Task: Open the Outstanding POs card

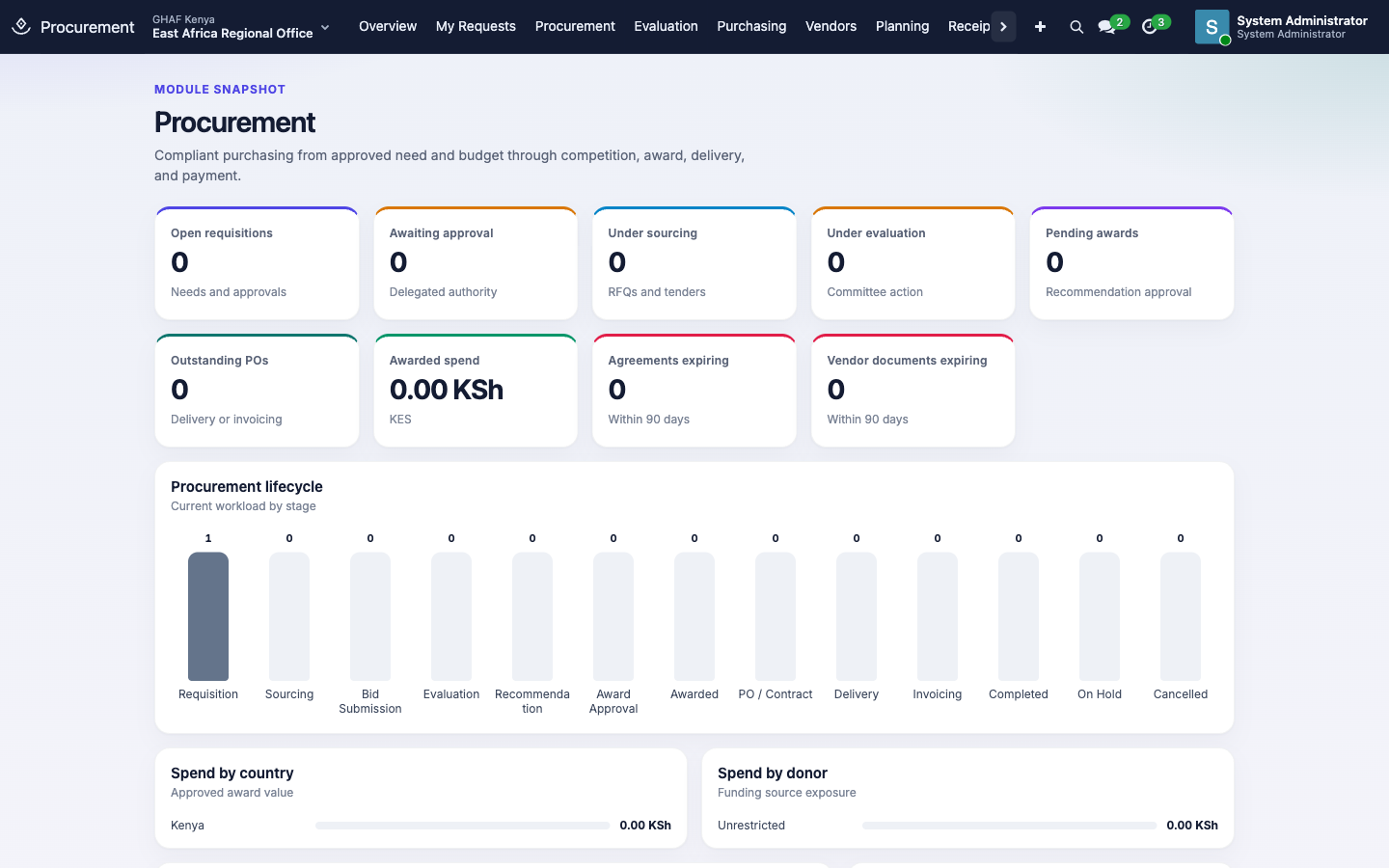Action: tap(257, 391)
